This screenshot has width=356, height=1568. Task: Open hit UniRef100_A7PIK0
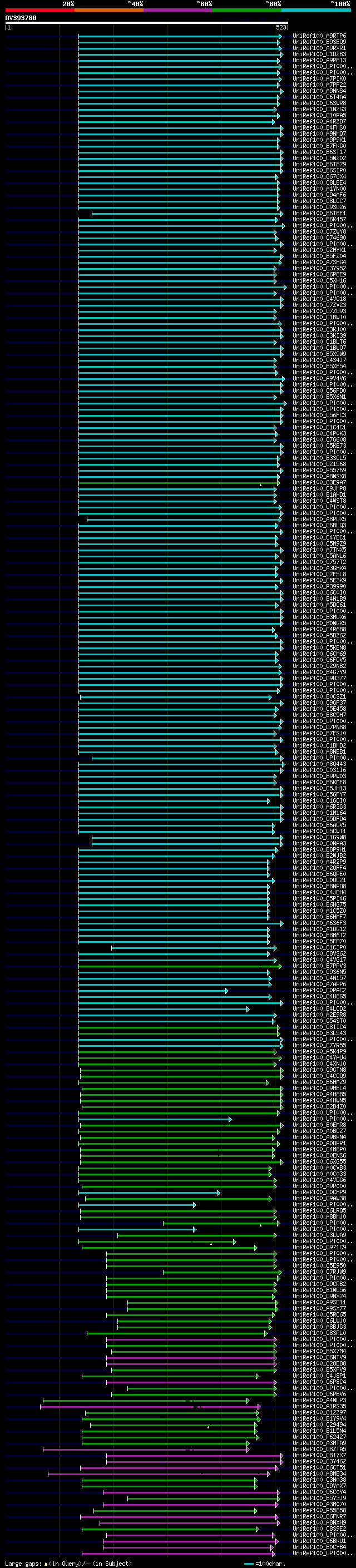(319, 78)
